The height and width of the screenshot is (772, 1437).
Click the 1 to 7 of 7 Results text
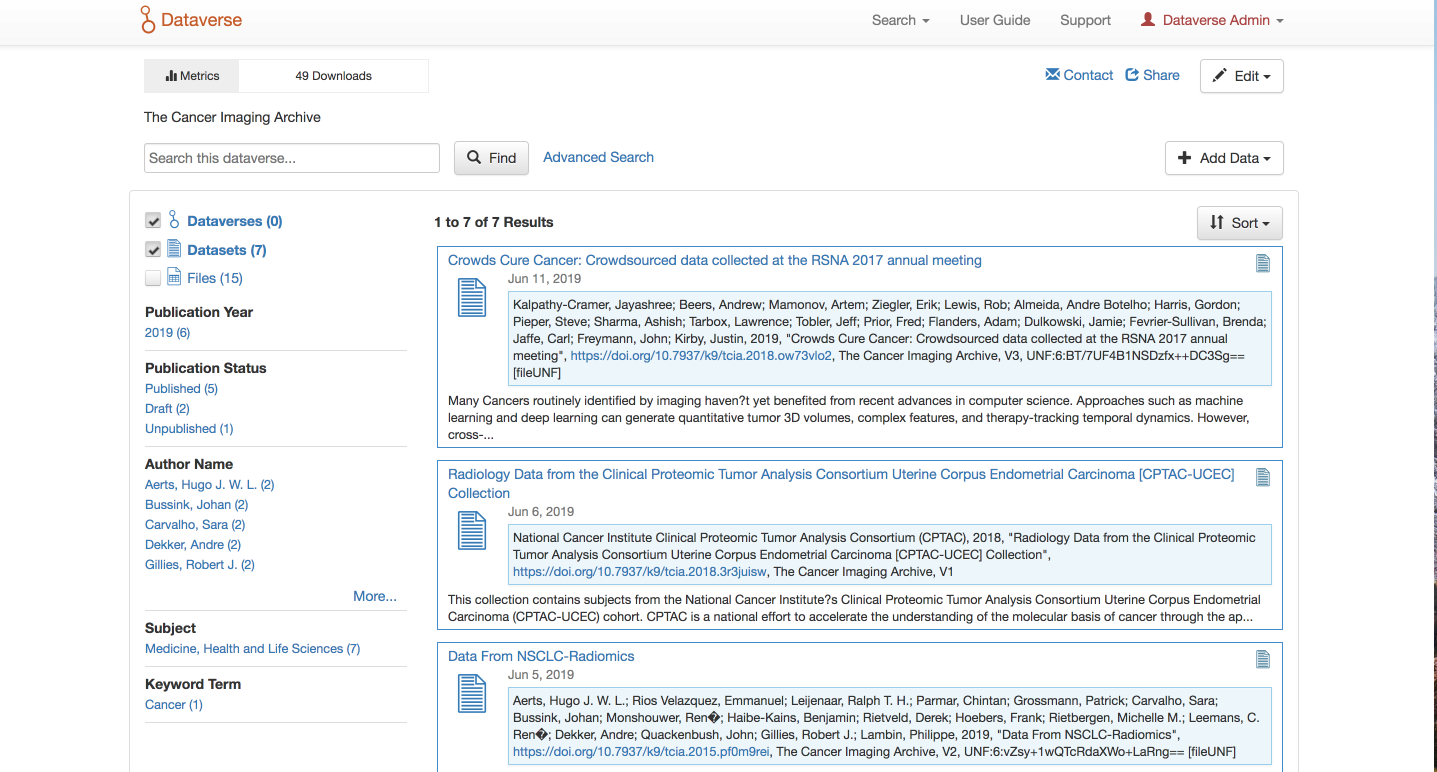[494, 222]
